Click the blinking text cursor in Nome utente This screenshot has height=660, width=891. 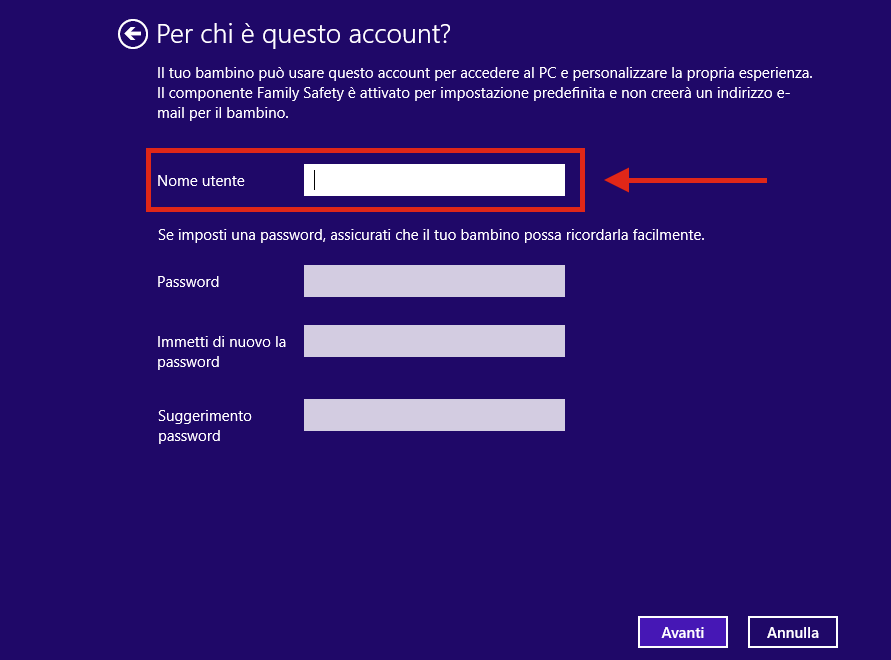pos(314,180)
